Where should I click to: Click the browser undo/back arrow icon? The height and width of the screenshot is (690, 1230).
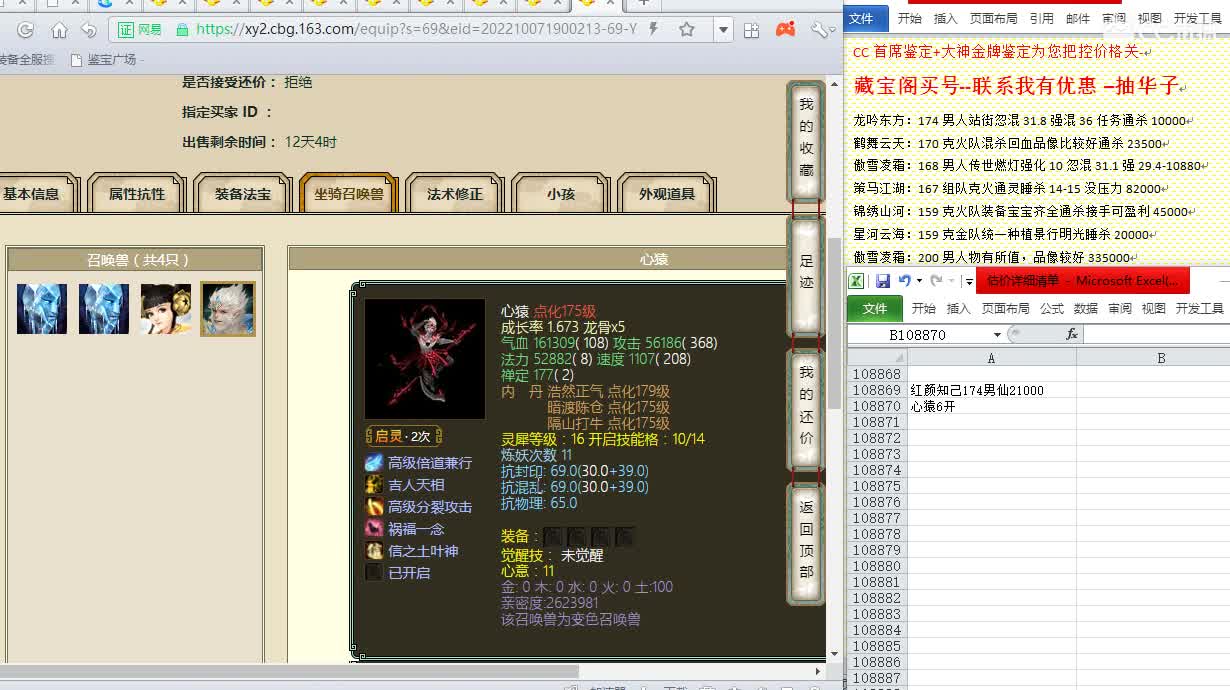coord(89,30)
